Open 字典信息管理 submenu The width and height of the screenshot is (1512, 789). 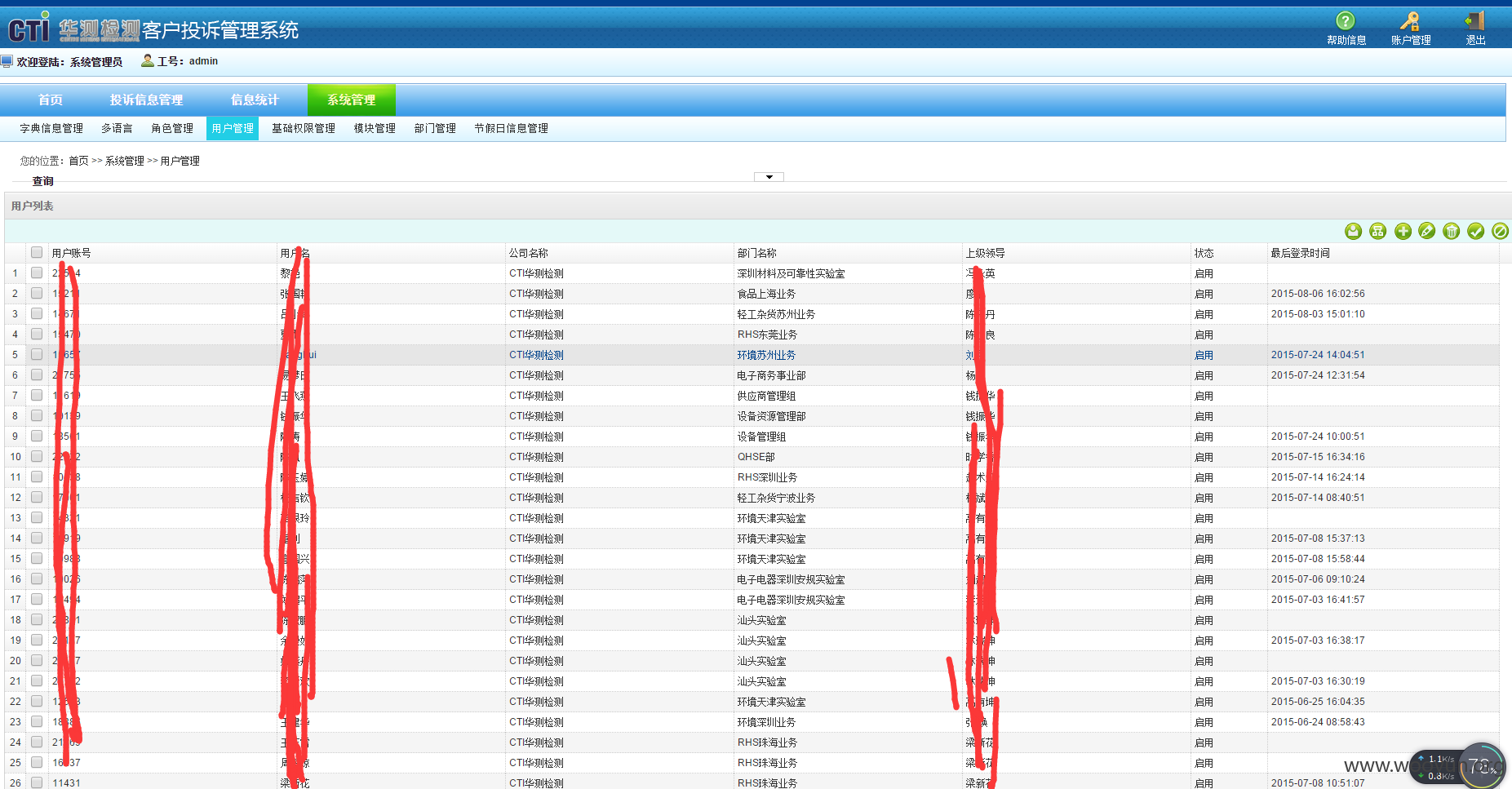click(x=51, y=128)
